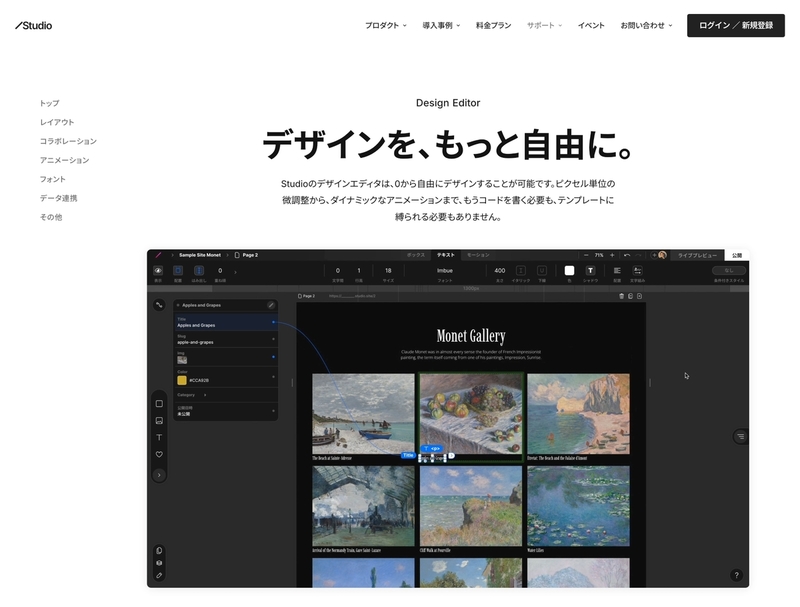Click the add page icon above canvas

click(x=639, y=296)
